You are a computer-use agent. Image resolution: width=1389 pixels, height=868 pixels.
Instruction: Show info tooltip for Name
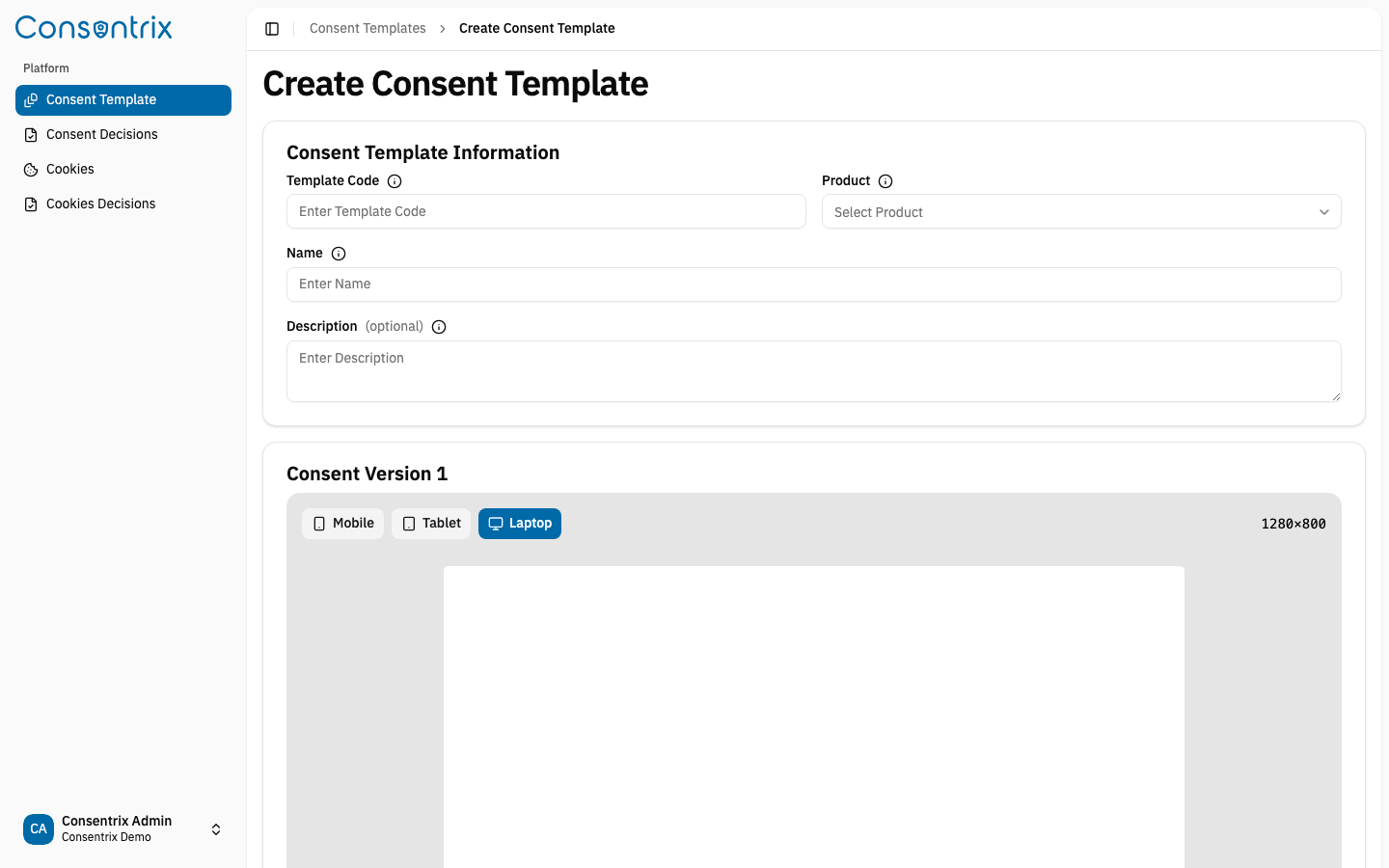[x=339, y=254]
